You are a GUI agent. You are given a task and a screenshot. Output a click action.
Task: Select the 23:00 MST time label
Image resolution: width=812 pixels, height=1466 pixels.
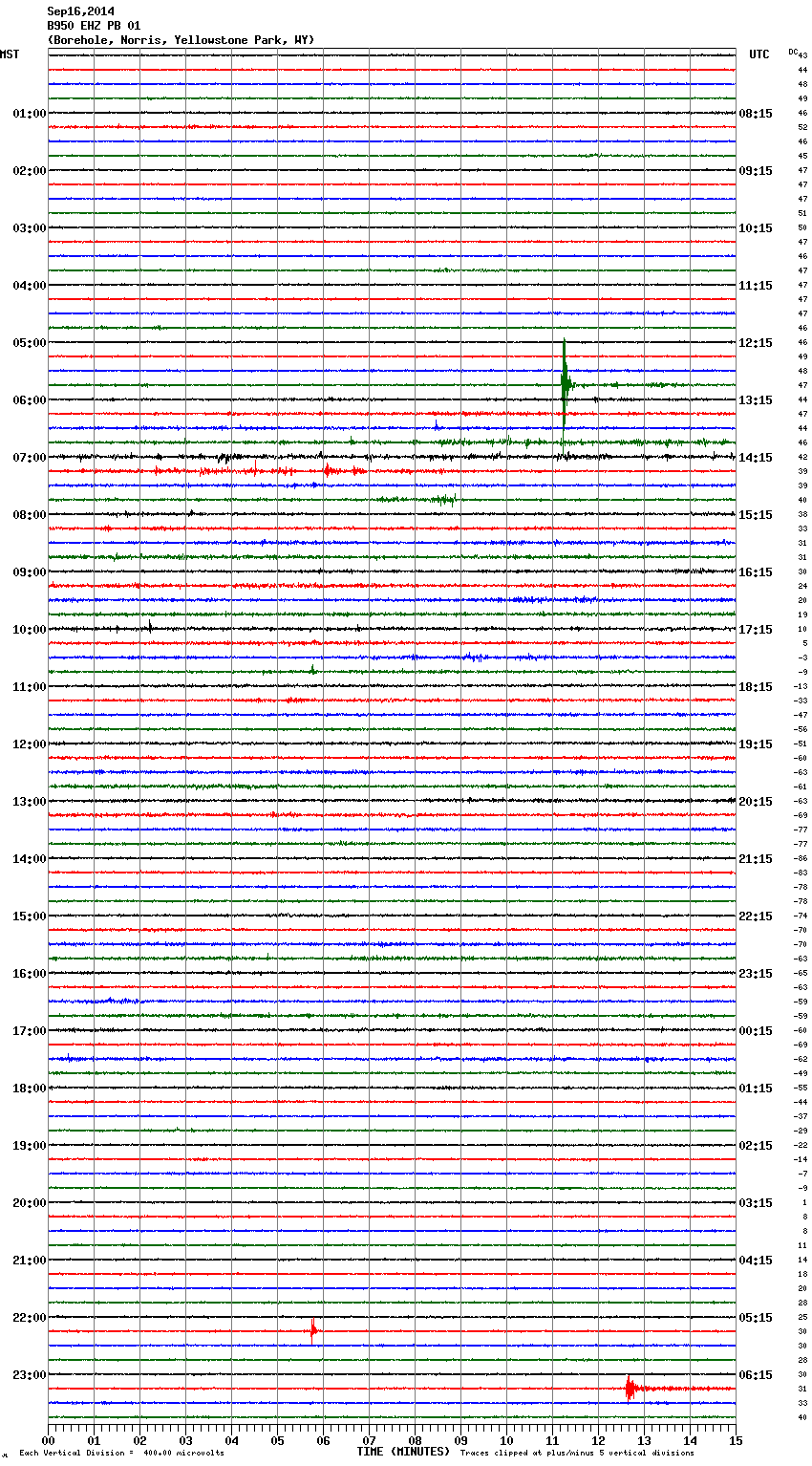[30, 1375]
